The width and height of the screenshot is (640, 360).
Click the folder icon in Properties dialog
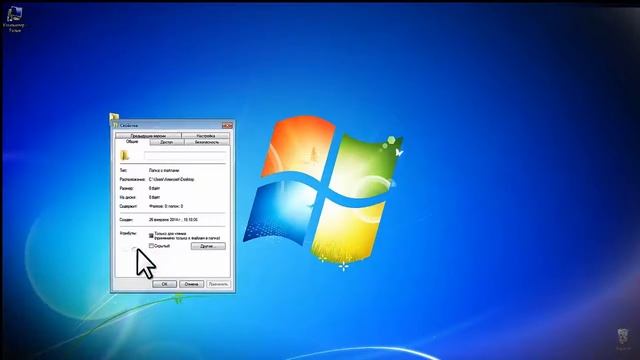point(124,155)
